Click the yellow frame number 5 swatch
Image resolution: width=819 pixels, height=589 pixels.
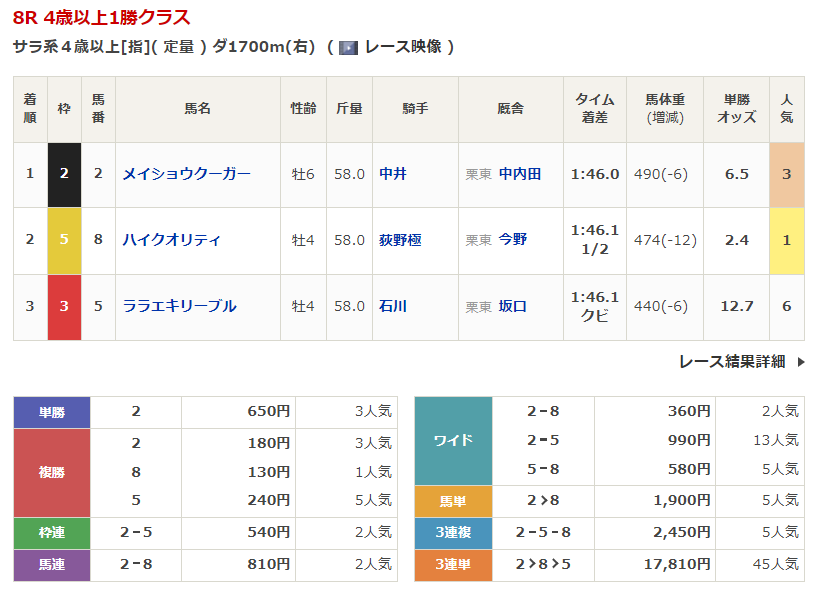pos(64,240)
